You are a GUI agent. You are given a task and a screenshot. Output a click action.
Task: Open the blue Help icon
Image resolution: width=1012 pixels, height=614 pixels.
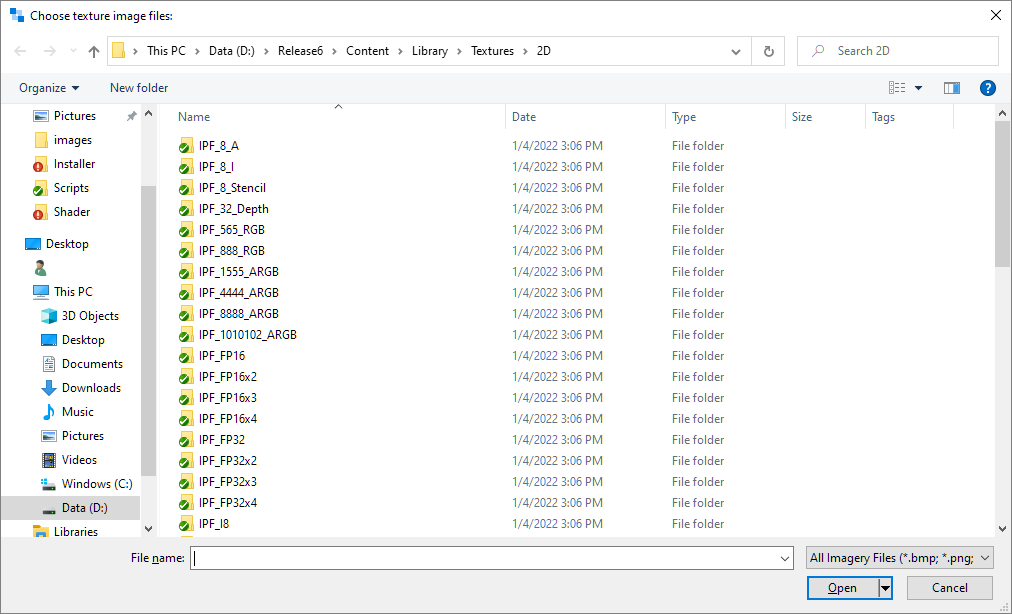click(987, 88)
